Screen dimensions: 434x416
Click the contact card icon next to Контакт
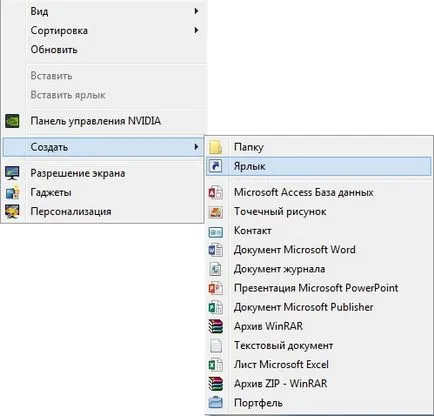pyautogui.click(x=216, y=231)
